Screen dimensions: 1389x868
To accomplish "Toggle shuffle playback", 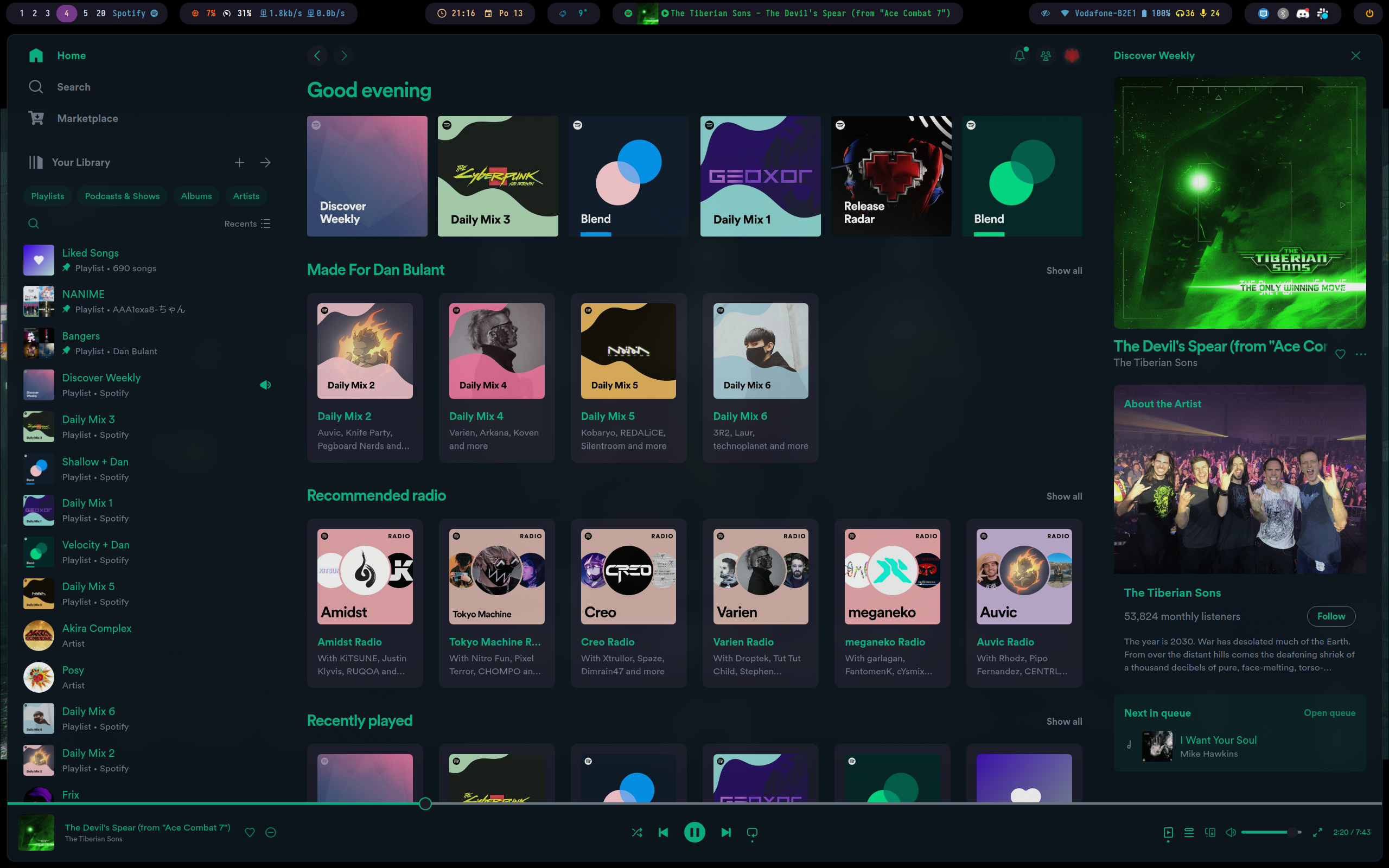I will pos(636,832).
